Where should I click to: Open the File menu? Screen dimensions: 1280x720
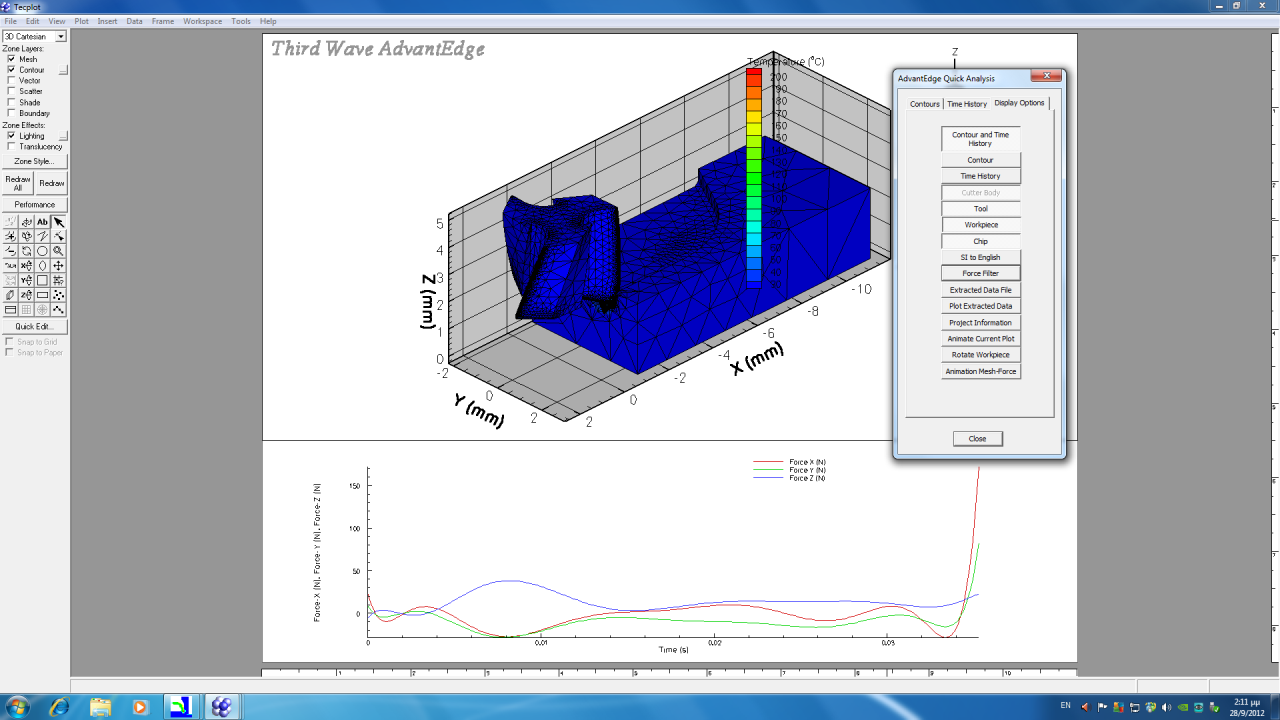[10, 21]
